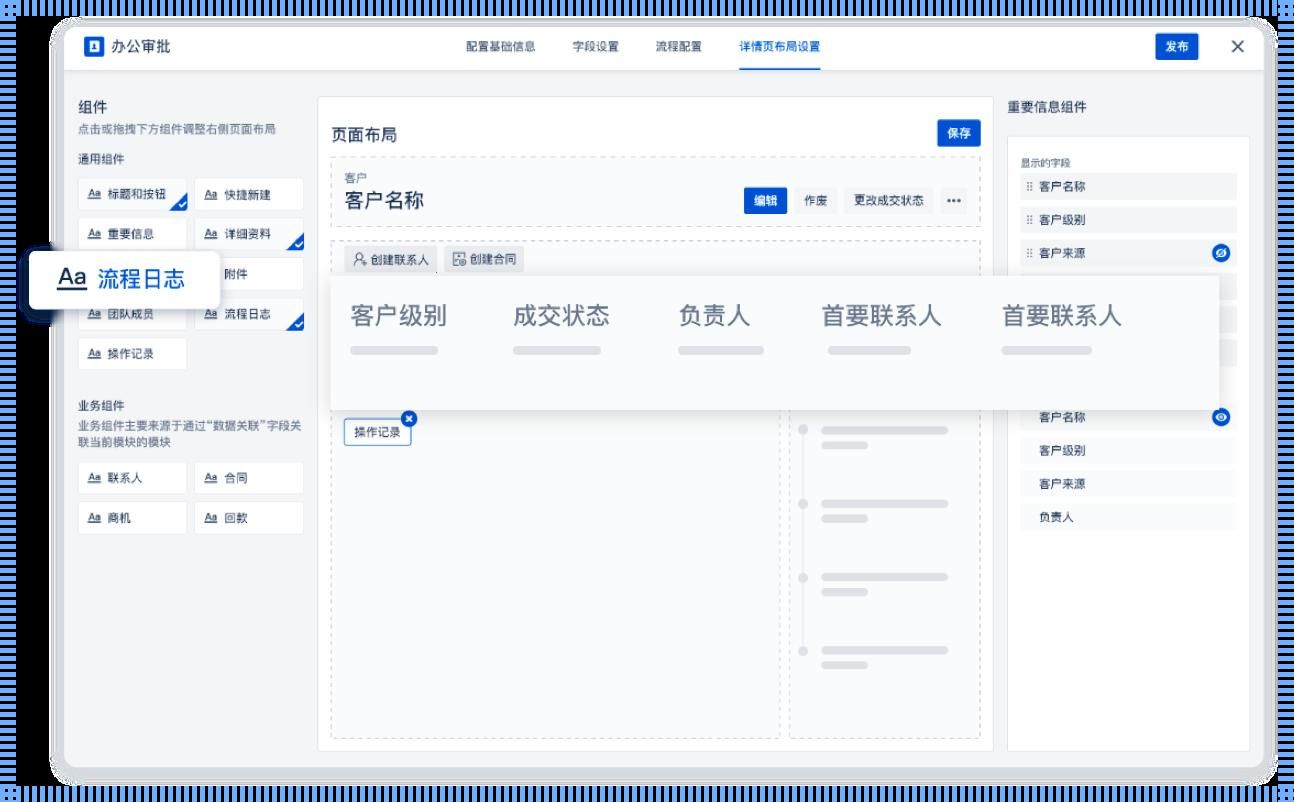
Task: Click the 业务组件 section label
Action: 101,406
